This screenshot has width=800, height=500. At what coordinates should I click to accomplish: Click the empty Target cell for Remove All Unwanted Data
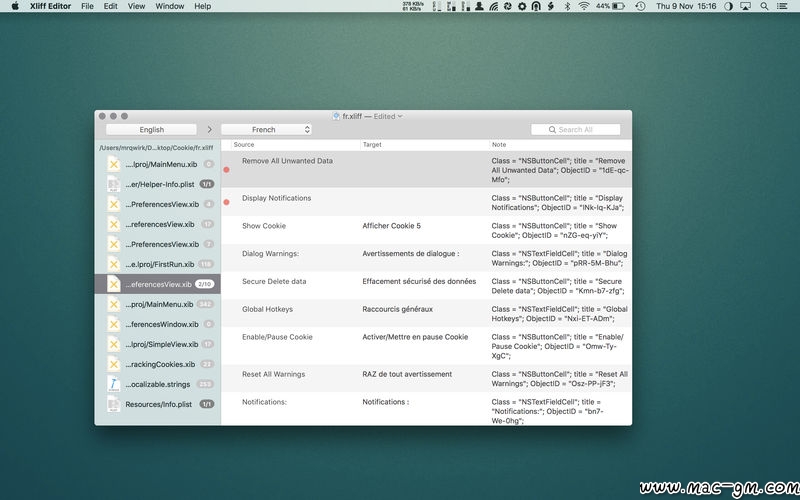pos(424,169)
